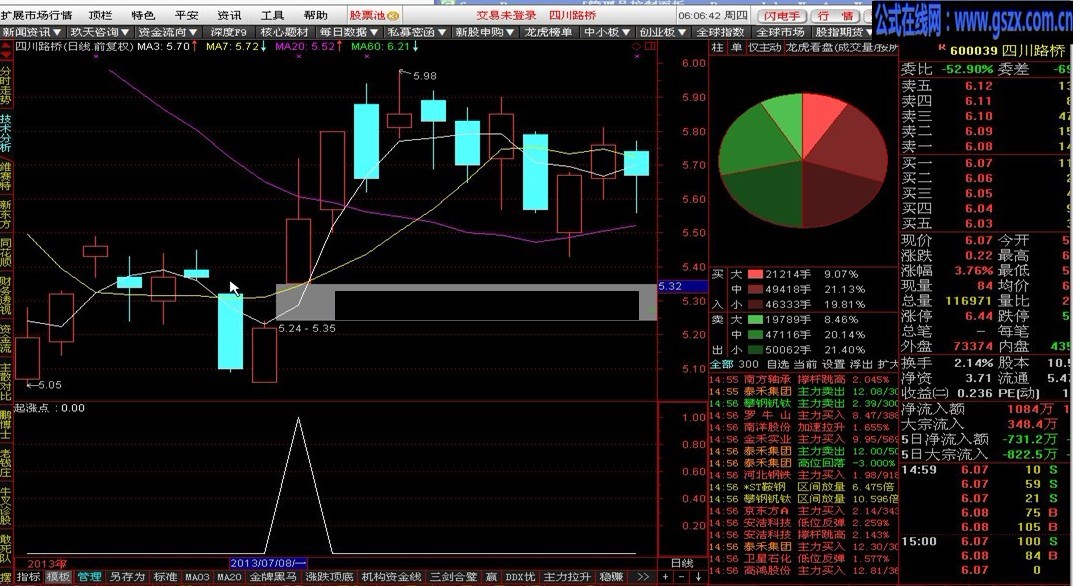Expand the 每日数据 dropdown

[348, 31]
